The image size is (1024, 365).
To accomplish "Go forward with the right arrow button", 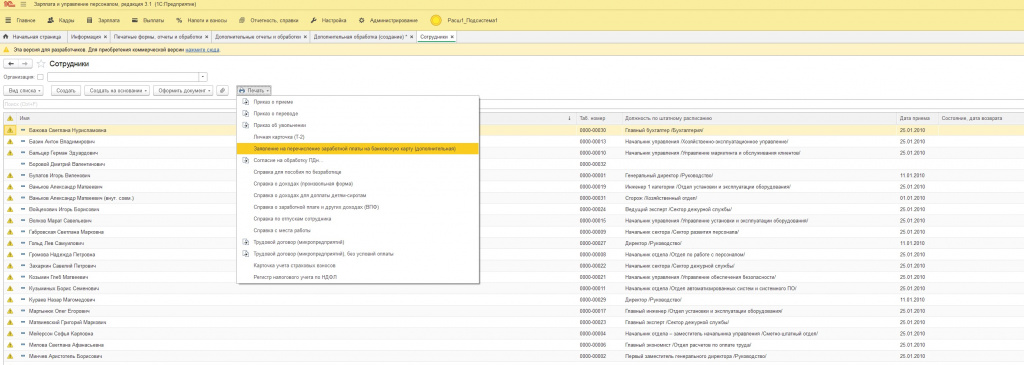I will tap(25, 64).
